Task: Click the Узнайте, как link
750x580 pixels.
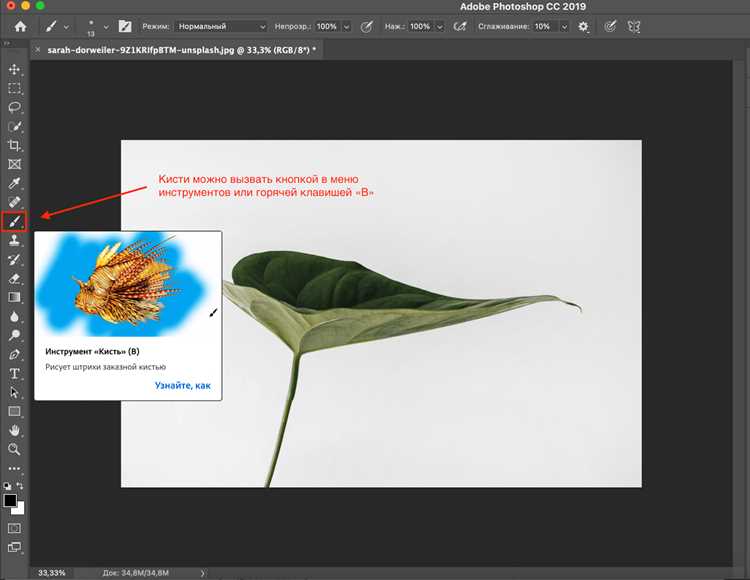Action: 183,385
